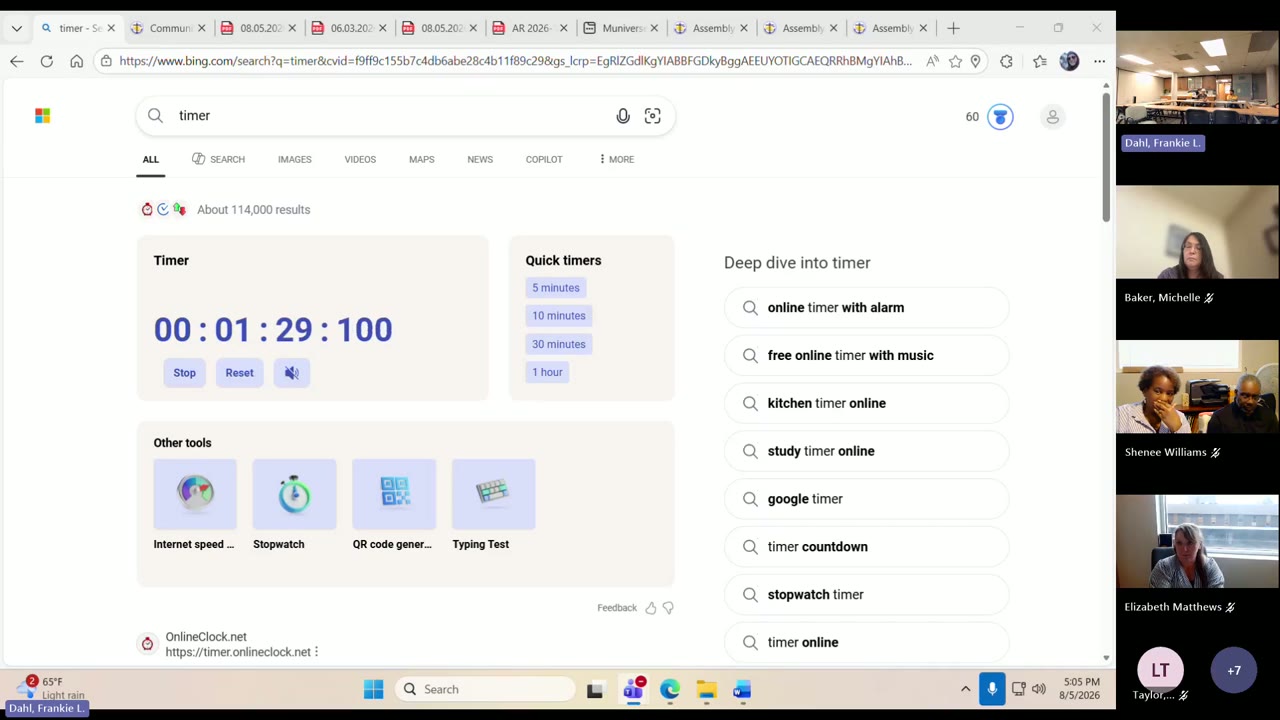The width and height of the screenshot is (1280, 720).
Task: Switch to the NEWS tab
Action: pyautogui.click(x=480, y=159)
